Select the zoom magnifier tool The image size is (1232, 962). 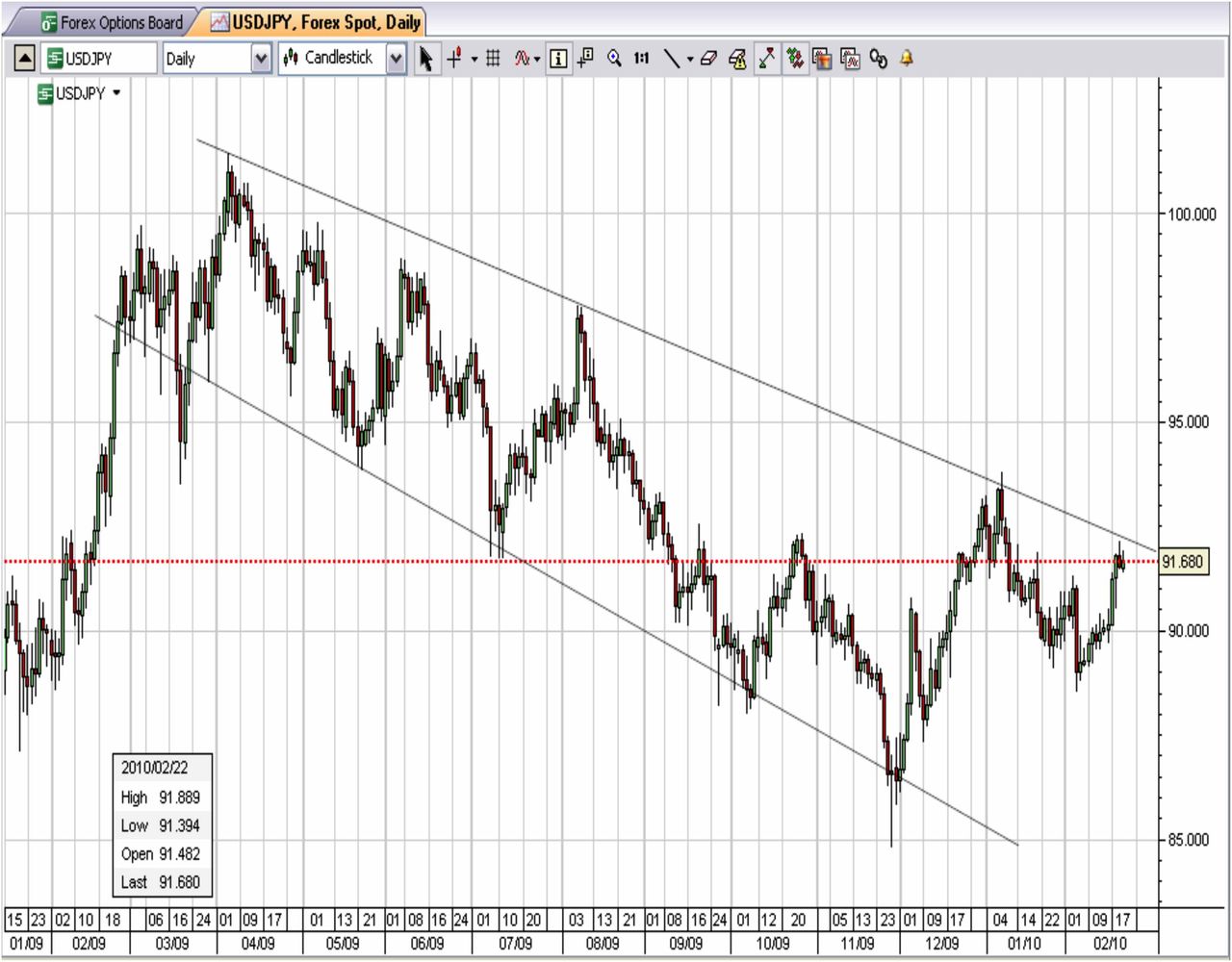click(x=614, y=59)
